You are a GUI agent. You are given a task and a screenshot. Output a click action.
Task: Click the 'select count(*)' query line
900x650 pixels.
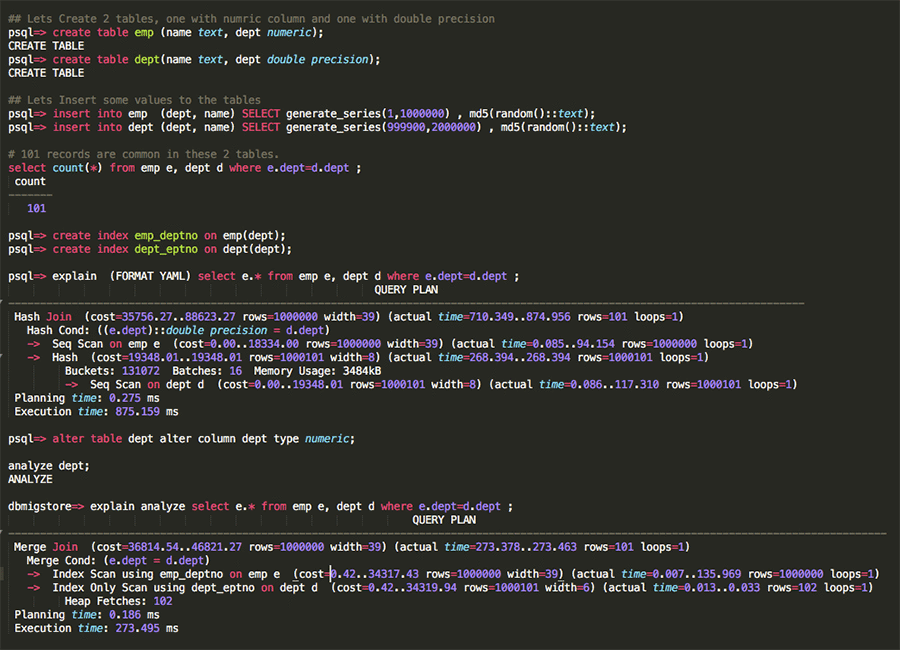click(185, 168)
